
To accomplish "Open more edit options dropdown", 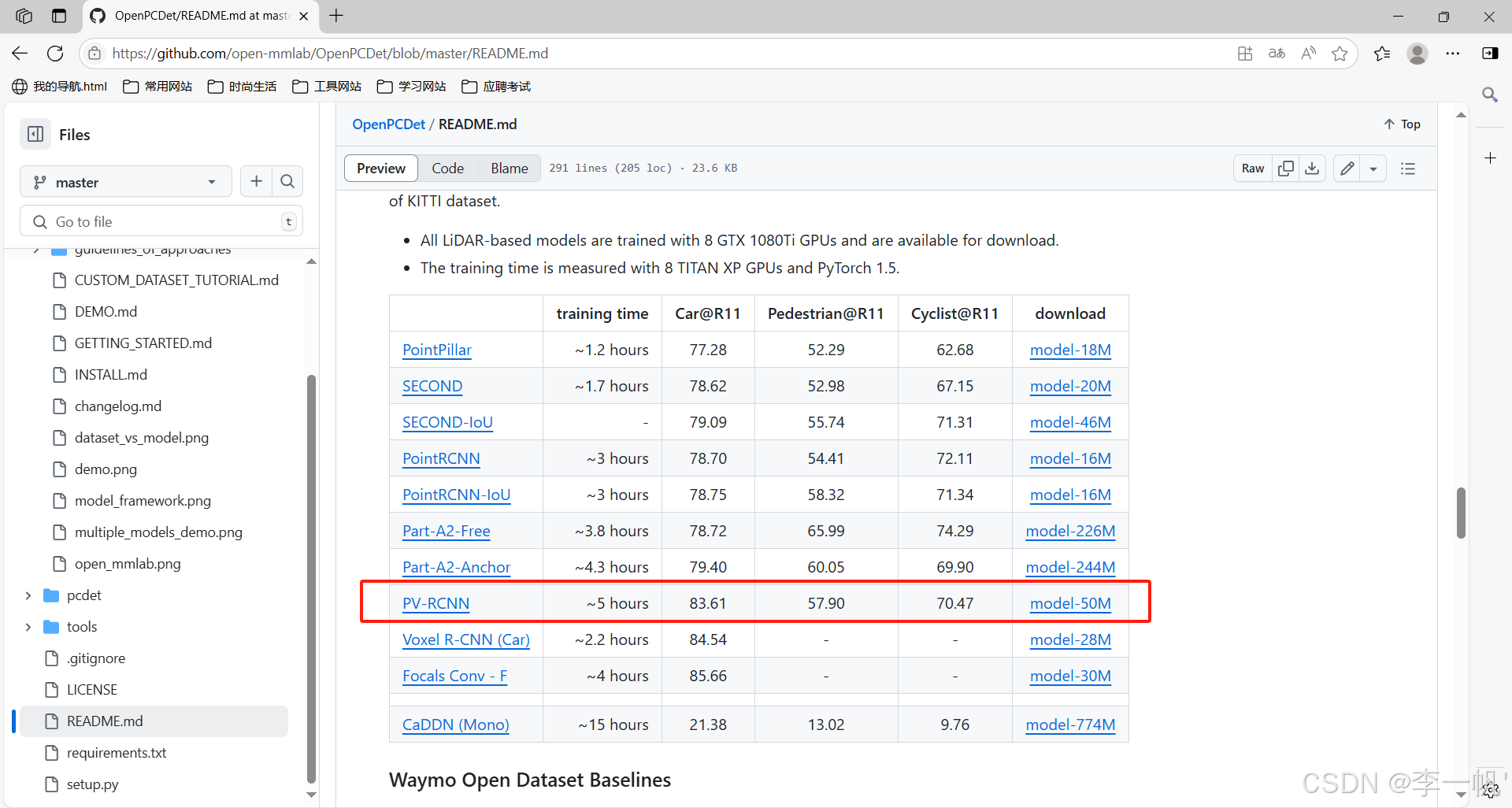I will pyautogui.click(x=1373, y=169).
